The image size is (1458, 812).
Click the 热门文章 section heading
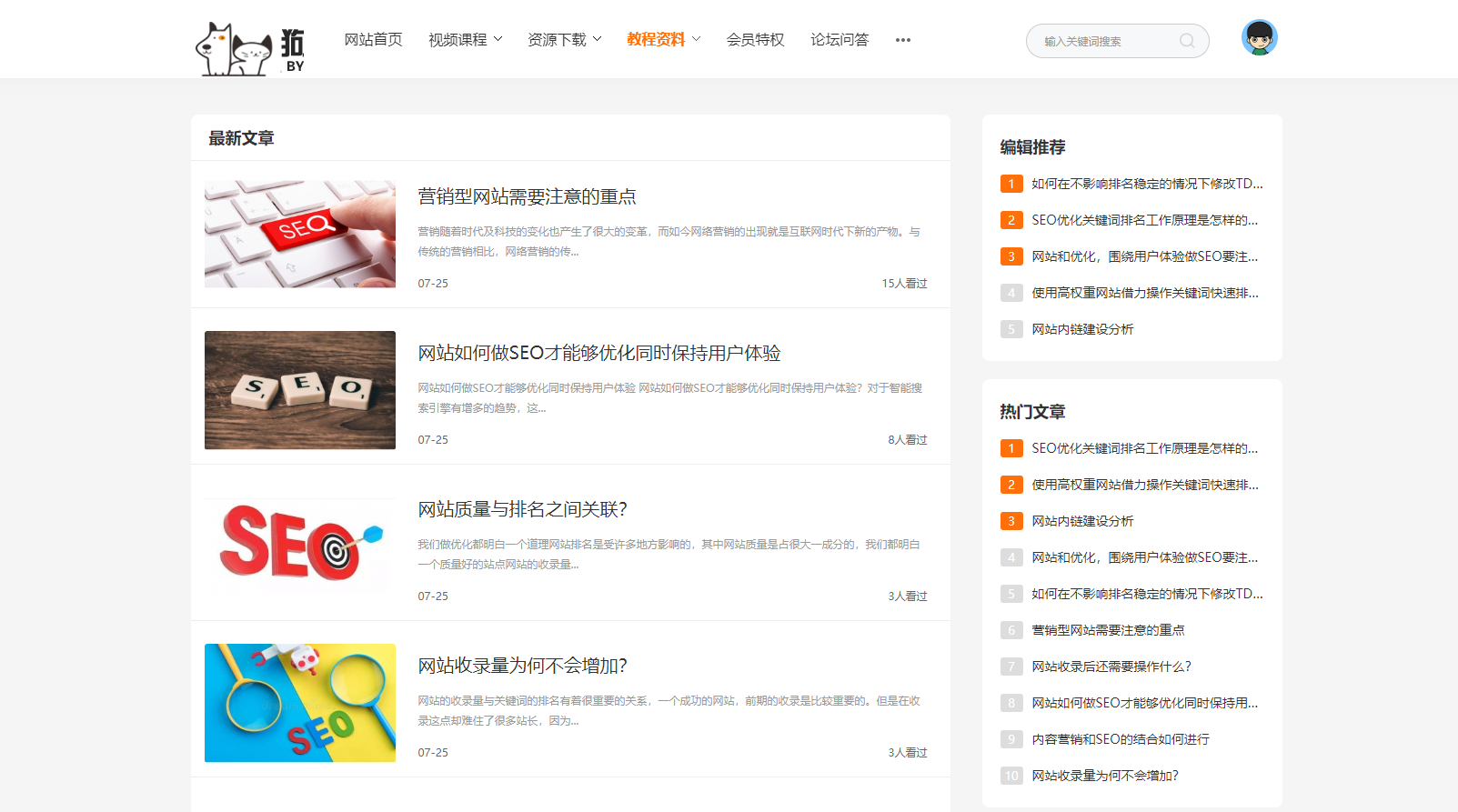1032,412
